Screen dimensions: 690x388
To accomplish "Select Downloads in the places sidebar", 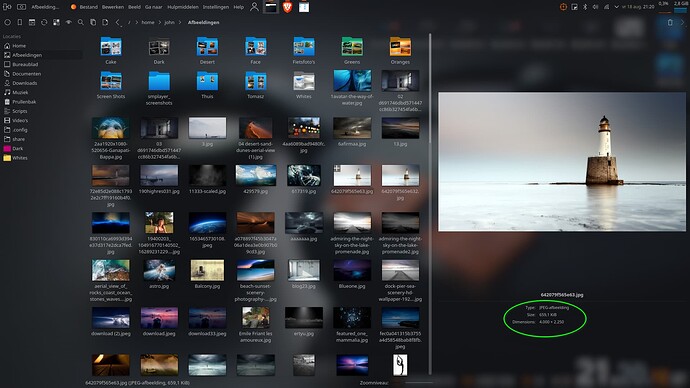I will click(25, 83).
